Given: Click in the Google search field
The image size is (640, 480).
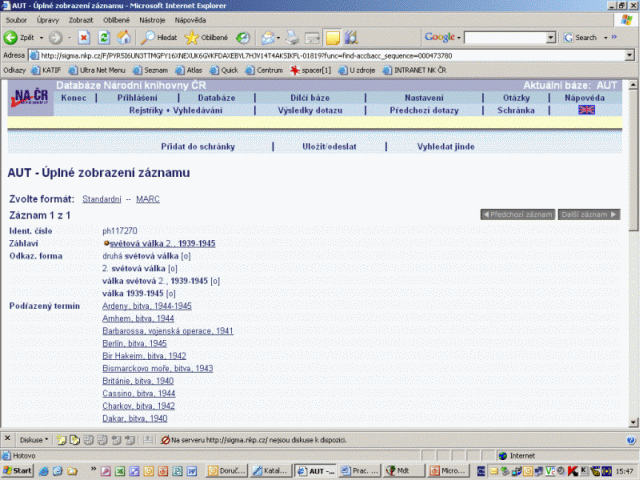Looking at the screenshot, I should (505, 38).
